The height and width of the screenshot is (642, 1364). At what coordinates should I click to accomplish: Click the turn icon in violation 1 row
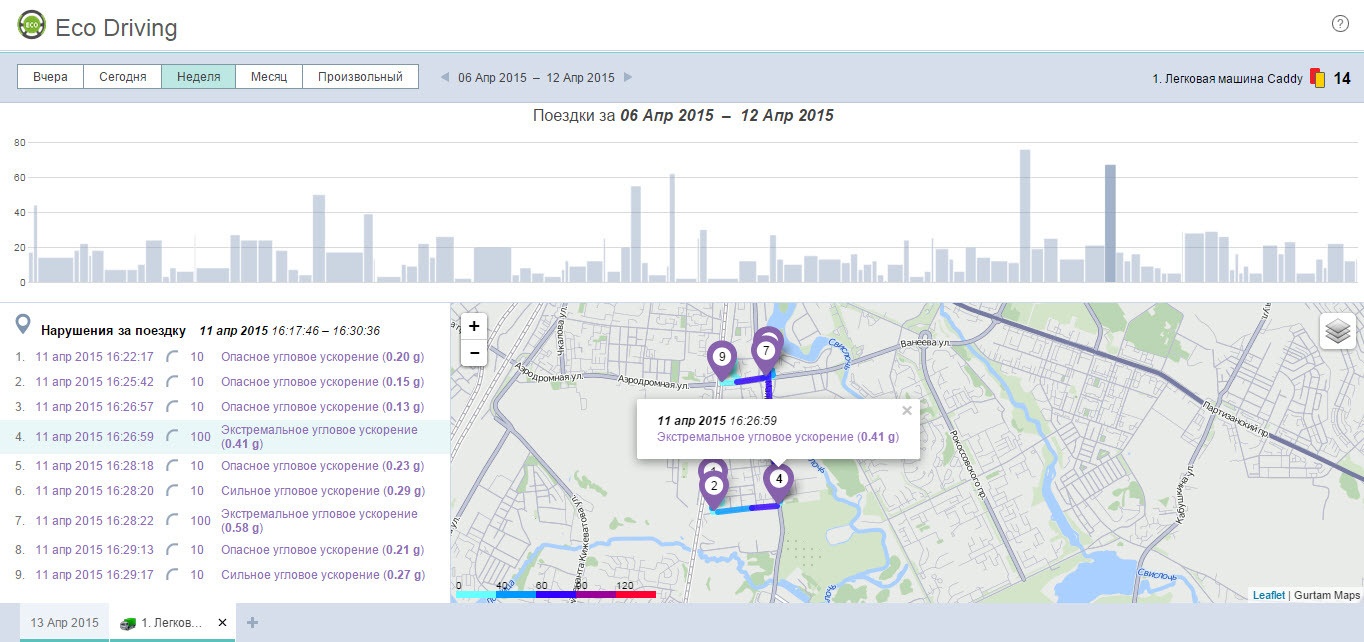tap(172, 357)
